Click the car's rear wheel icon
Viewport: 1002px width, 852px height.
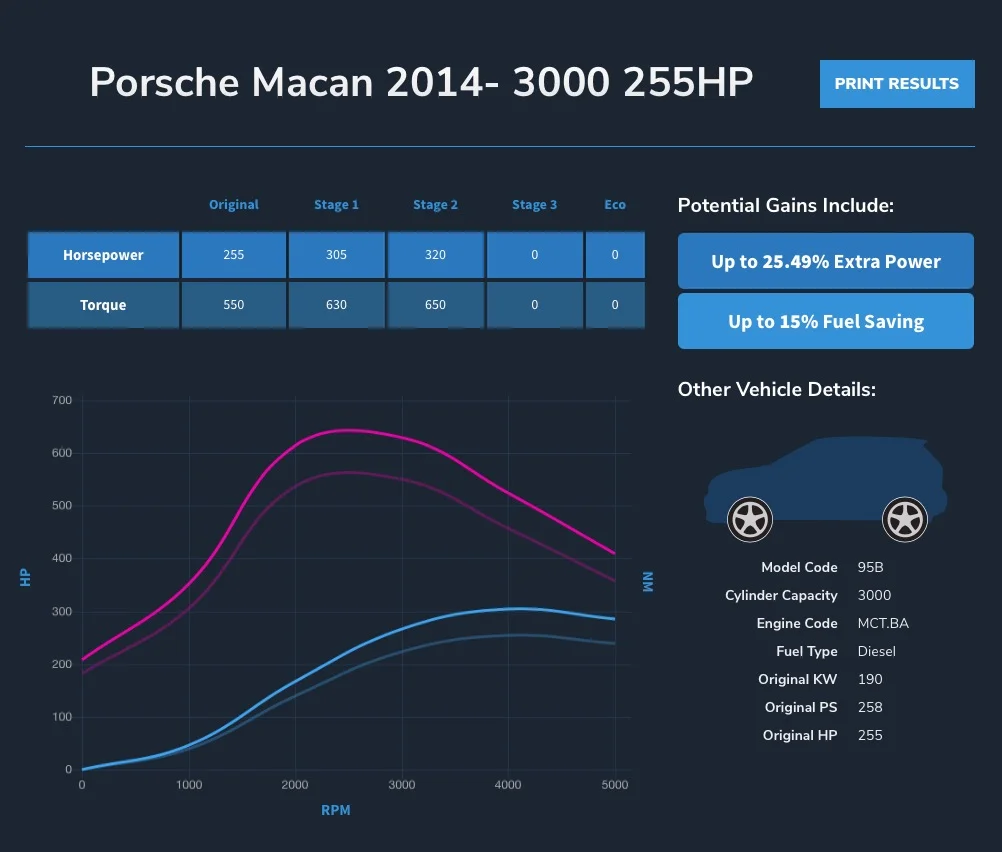(x=904, y=519)
